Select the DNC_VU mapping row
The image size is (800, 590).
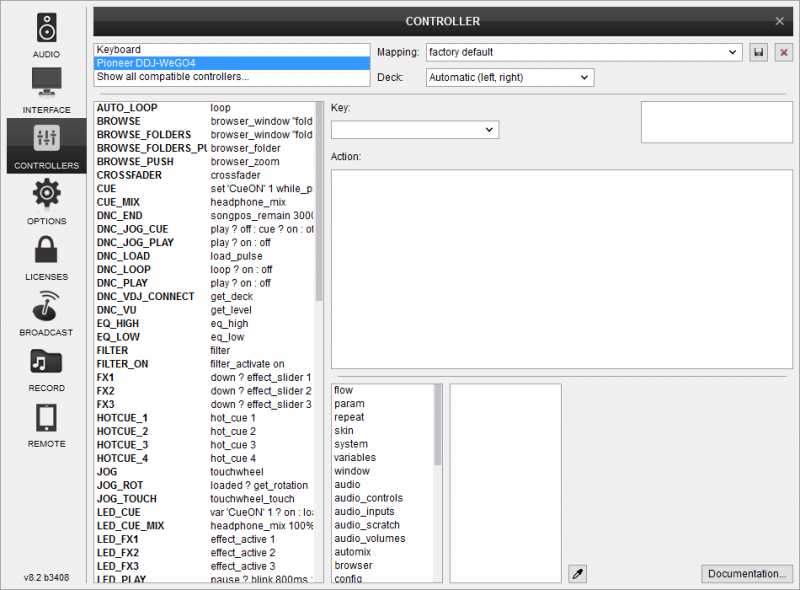coord(205,310)
